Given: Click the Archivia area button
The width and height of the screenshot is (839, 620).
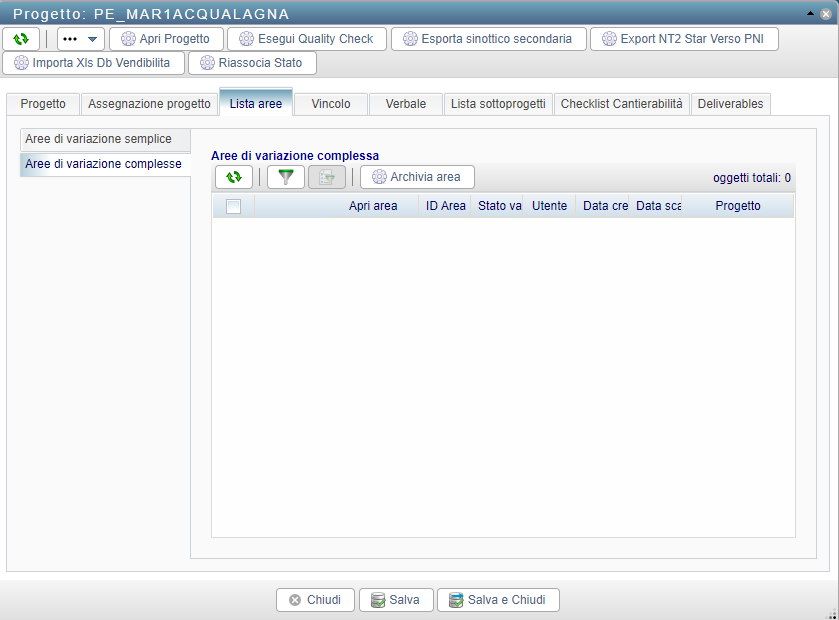Looking at the screenshot, I should point(416,177).
